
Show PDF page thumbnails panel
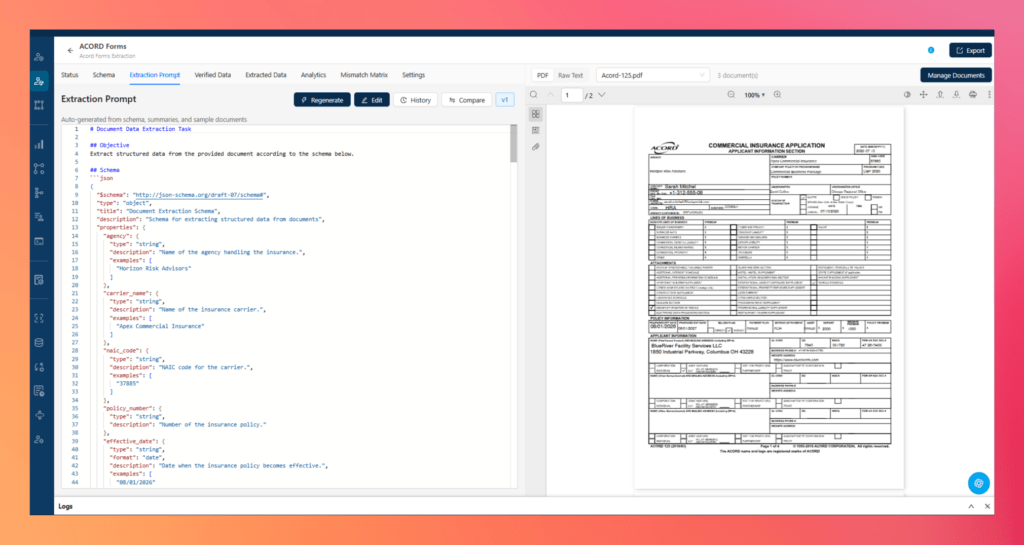click(x=536, y=114)
